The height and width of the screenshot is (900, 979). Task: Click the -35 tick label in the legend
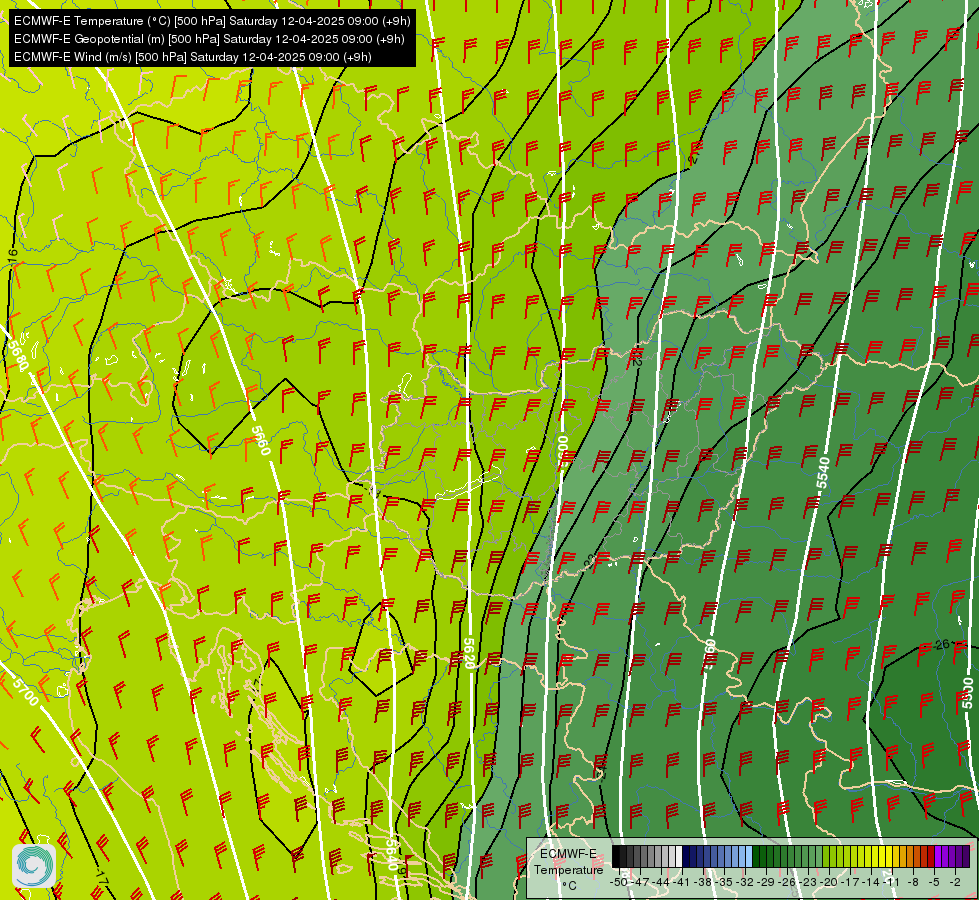[x=725, y=883]
